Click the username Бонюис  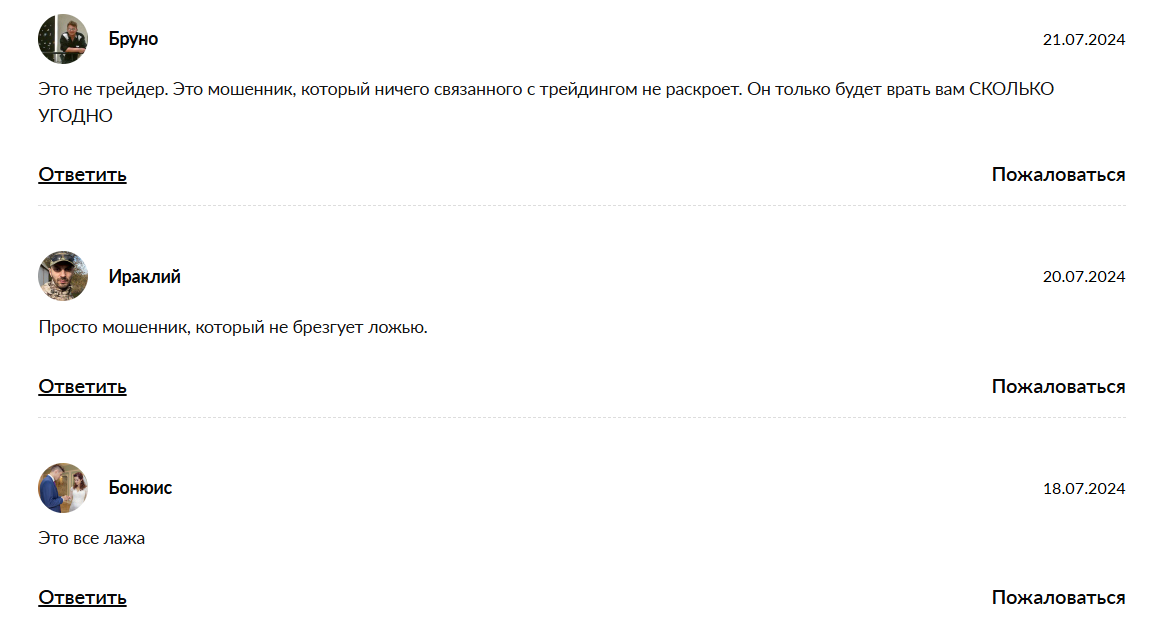(140, 488)
